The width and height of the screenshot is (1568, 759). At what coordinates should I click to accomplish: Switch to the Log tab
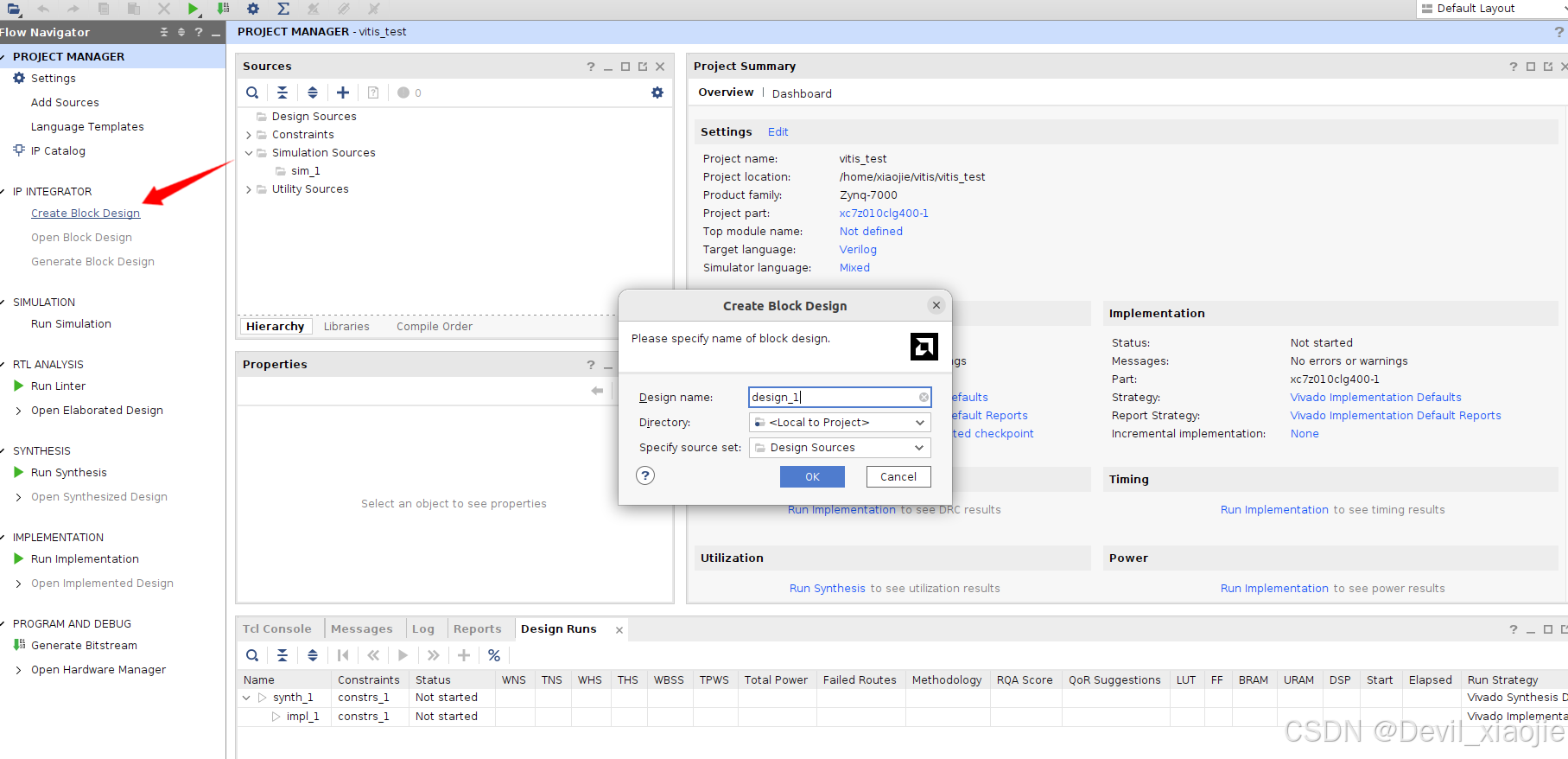tap(423, 628)
